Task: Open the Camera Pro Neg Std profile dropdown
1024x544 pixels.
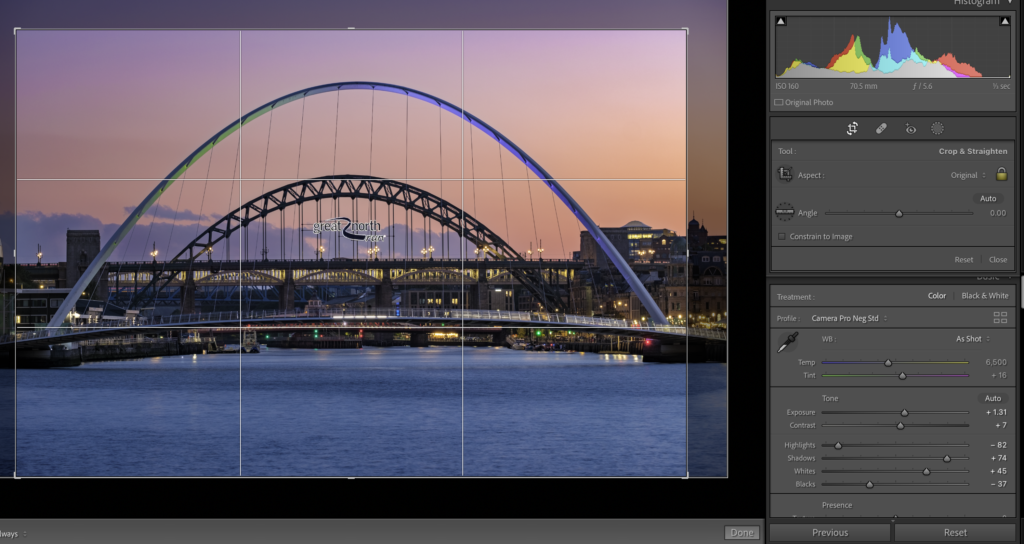Action: [849, 318]
